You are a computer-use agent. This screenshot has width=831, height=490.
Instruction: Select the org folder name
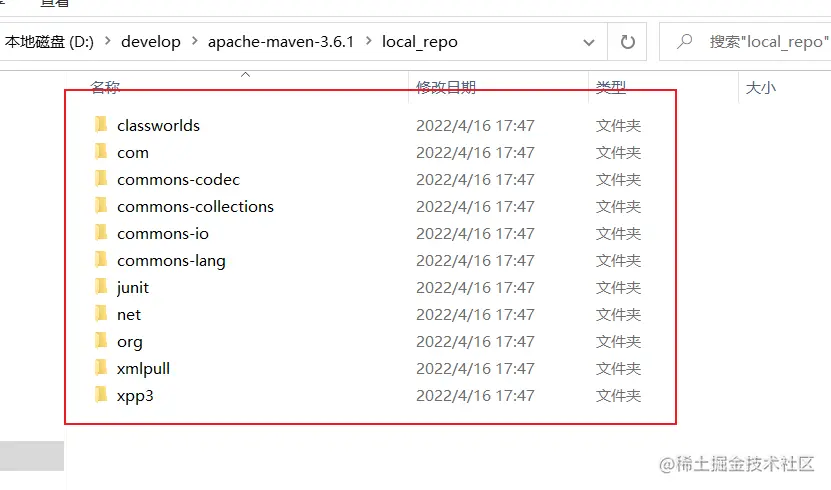[130, 342]
